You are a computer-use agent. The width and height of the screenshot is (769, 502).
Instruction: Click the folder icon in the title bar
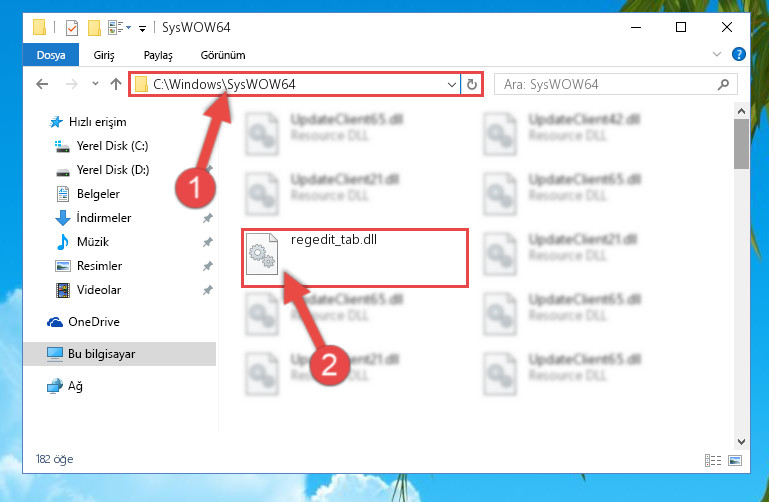point(39,27)
